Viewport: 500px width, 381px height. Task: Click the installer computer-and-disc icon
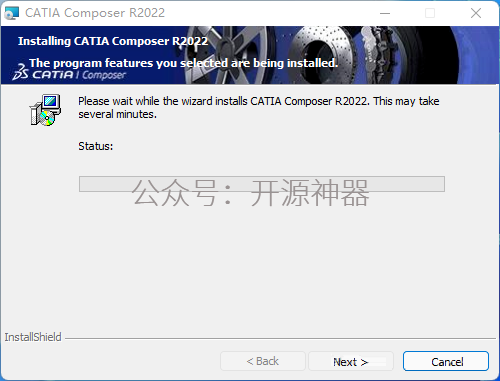tap(45, 110)
